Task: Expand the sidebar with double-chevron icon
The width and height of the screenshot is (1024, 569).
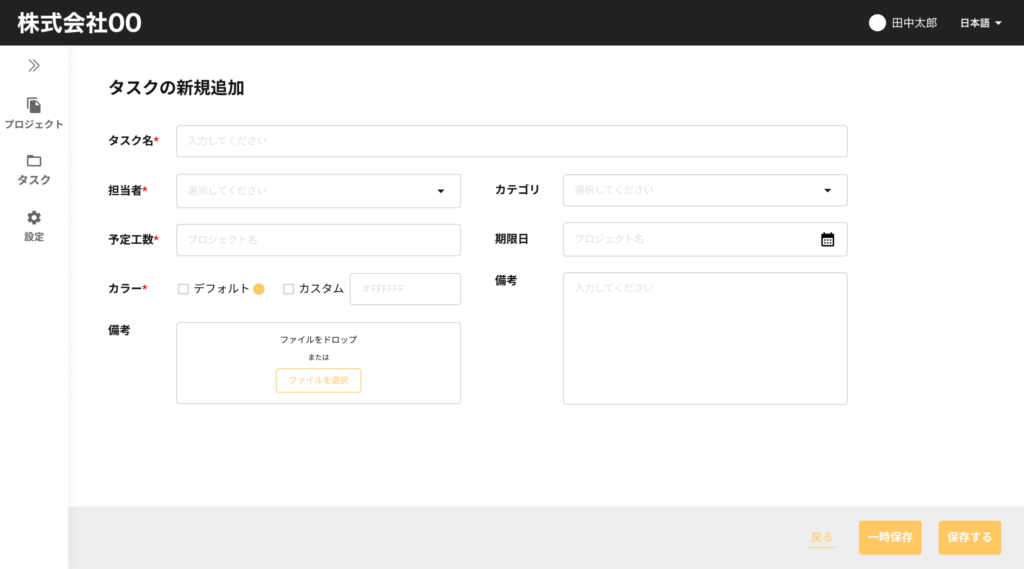Action: point(34,65)
